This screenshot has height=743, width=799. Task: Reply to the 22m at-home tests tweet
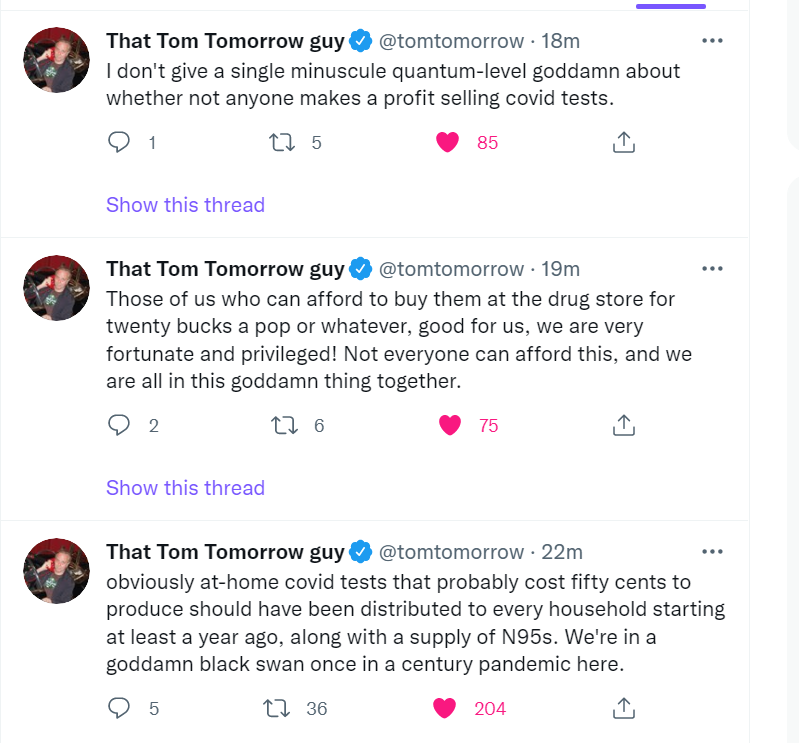(119, 709)
